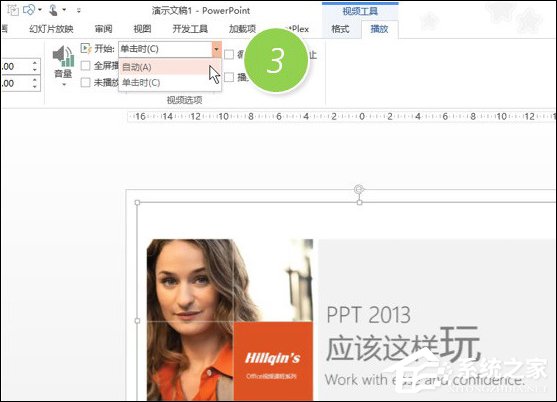Viewport: 557px width, 402px height.
Task: Toggle the rewind checkbox below the loop checkbox
Action: (229, 77)
